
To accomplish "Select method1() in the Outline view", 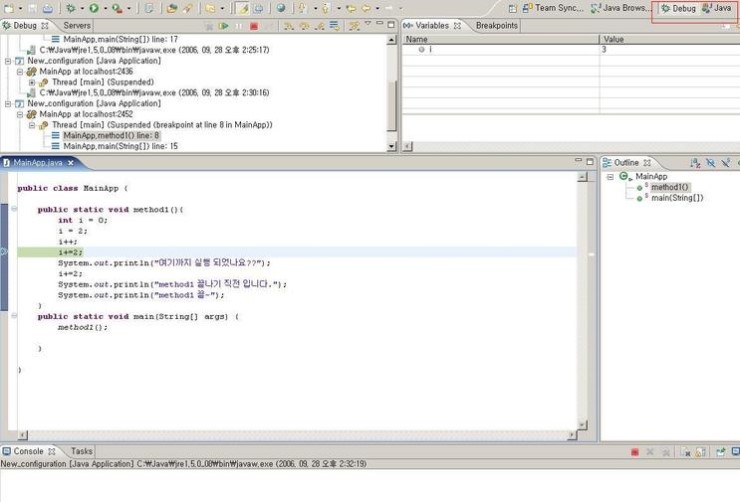I will (x=670, y=187).
